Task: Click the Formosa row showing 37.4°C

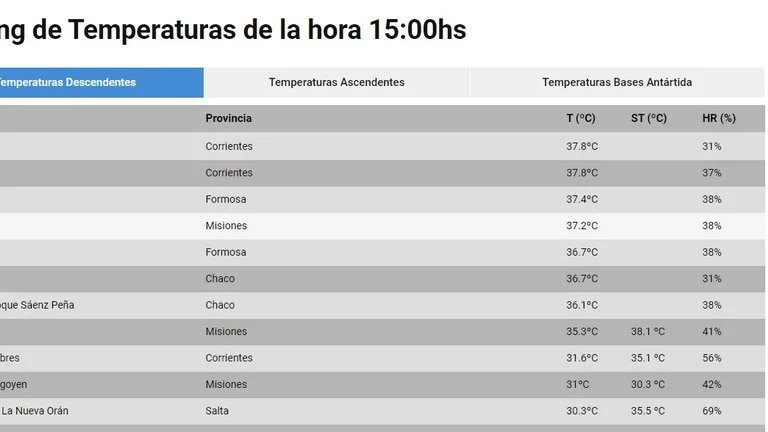Action: pos(383,199)
